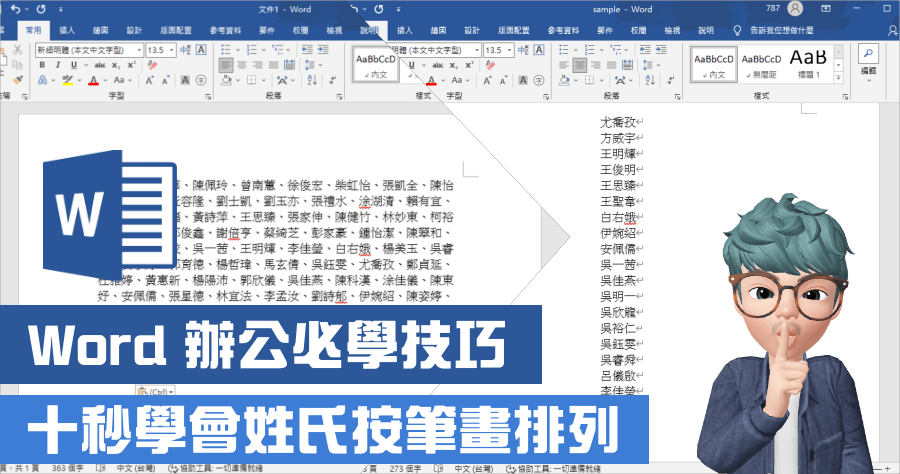Open Borders dropdown in sample window

click(x=601, y=80)
